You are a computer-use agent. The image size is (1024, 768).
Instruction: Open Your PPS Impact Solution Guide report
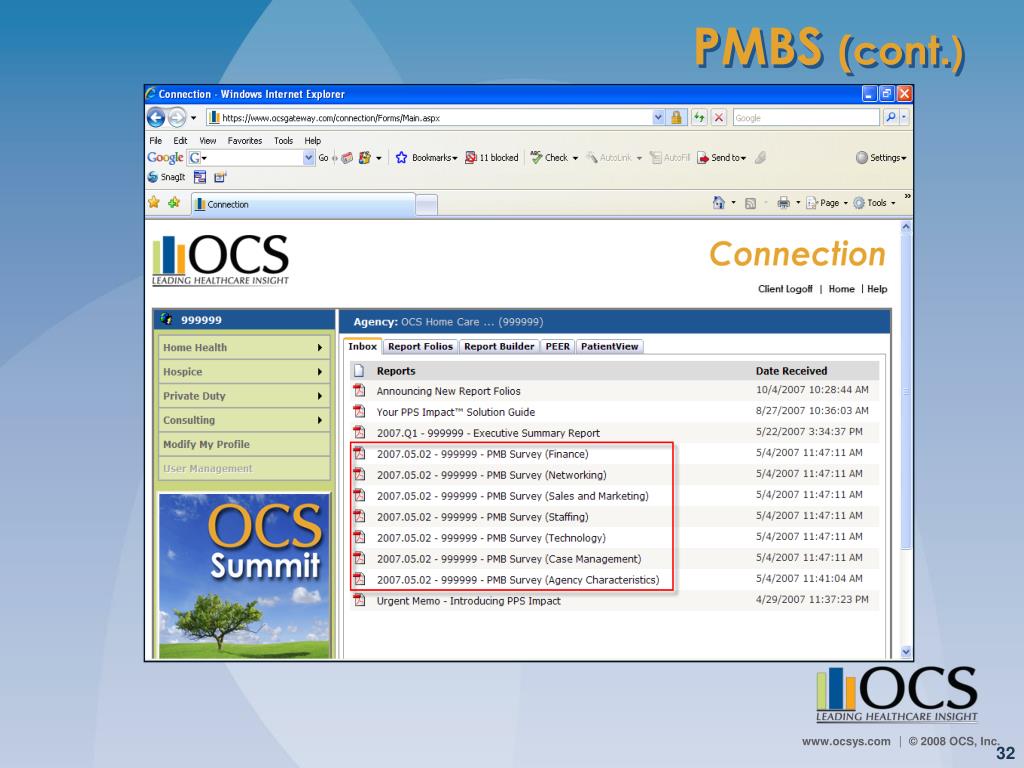pyautogui.click(x=455, y=412)
